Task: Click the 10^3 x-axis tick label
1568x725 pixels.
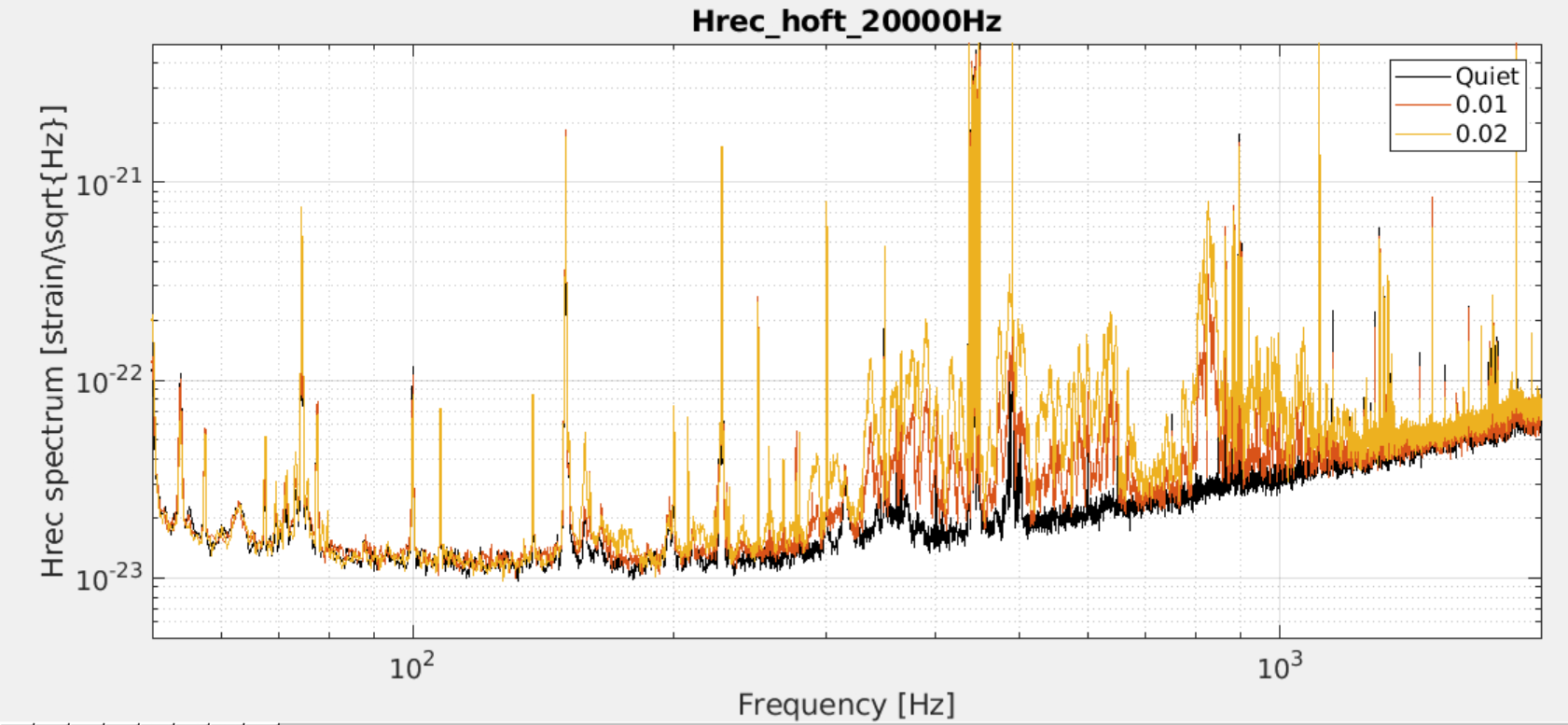Action: [x=1279, y=667]
